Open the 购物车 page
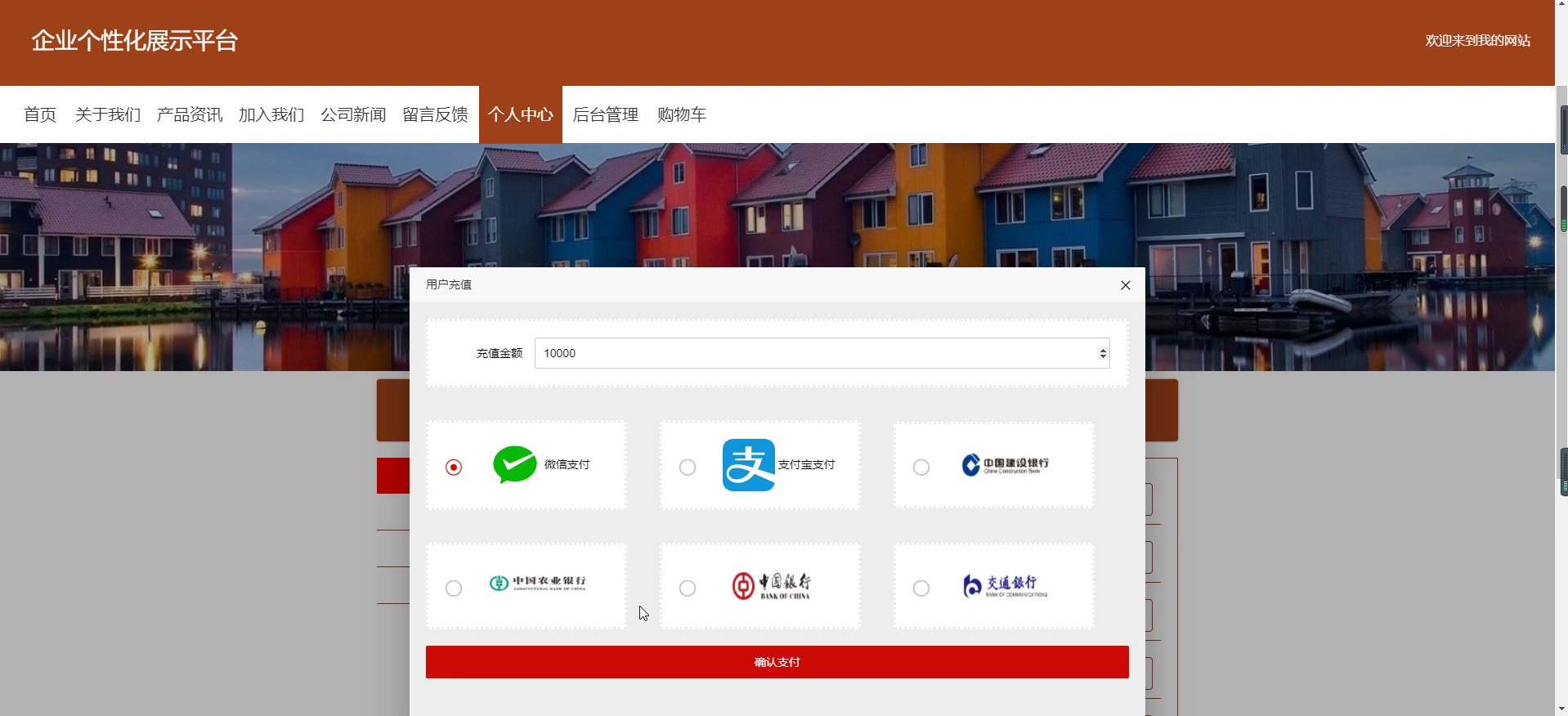Viewport: 1568px width, 716px height. tap(682, 114)
